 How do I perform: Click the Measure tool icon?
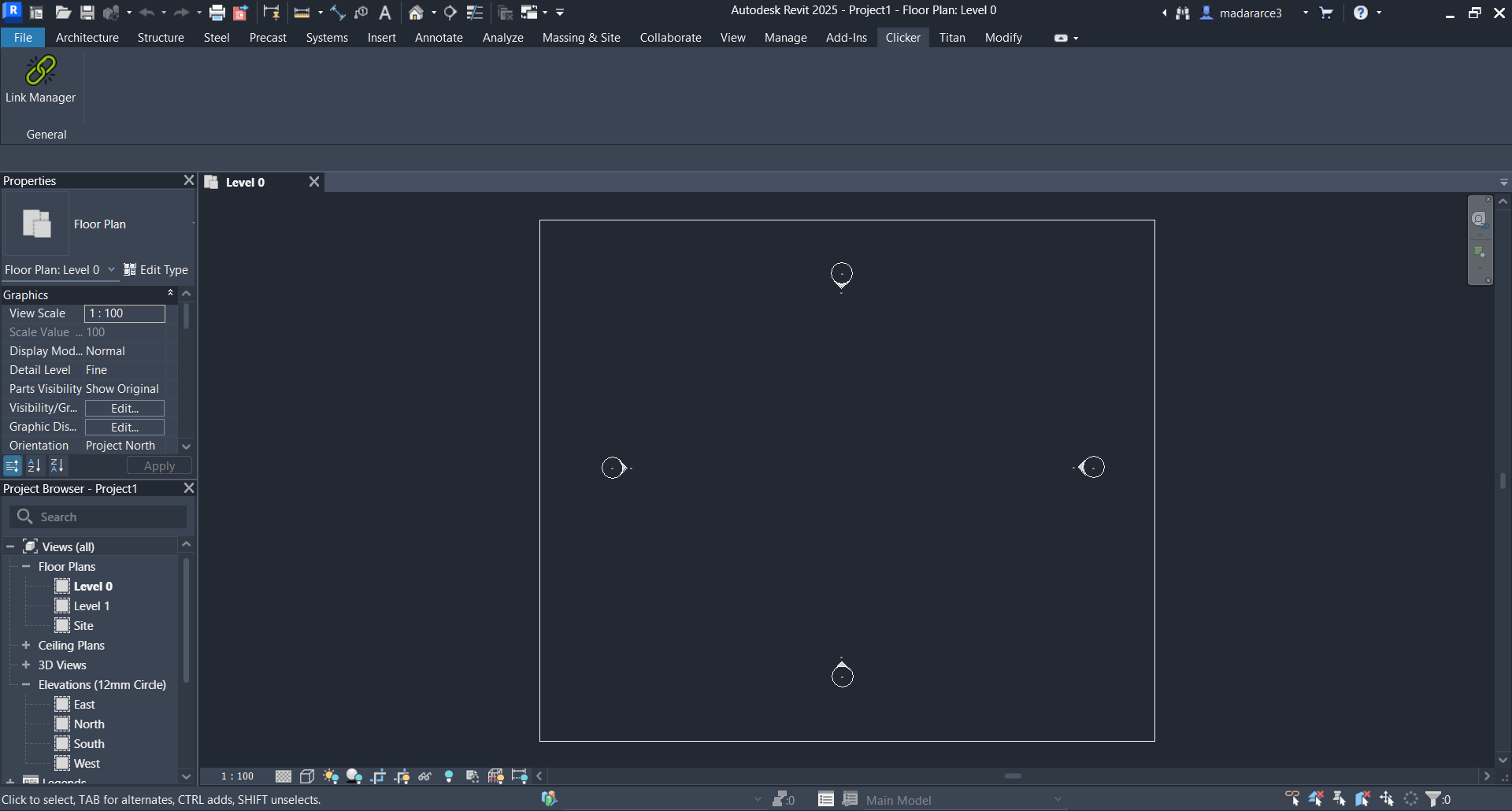302,13
